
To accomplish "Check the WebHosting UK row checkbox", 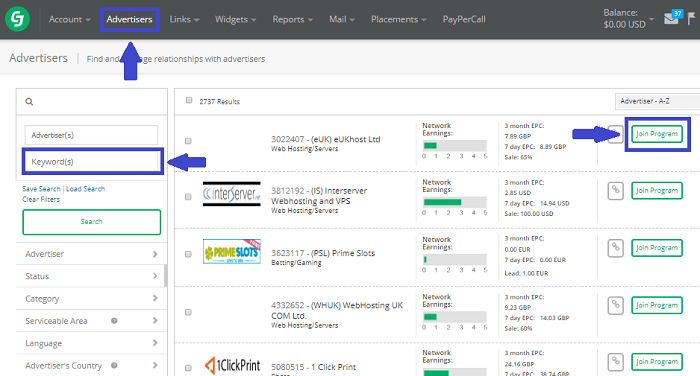I will [188, 312].
